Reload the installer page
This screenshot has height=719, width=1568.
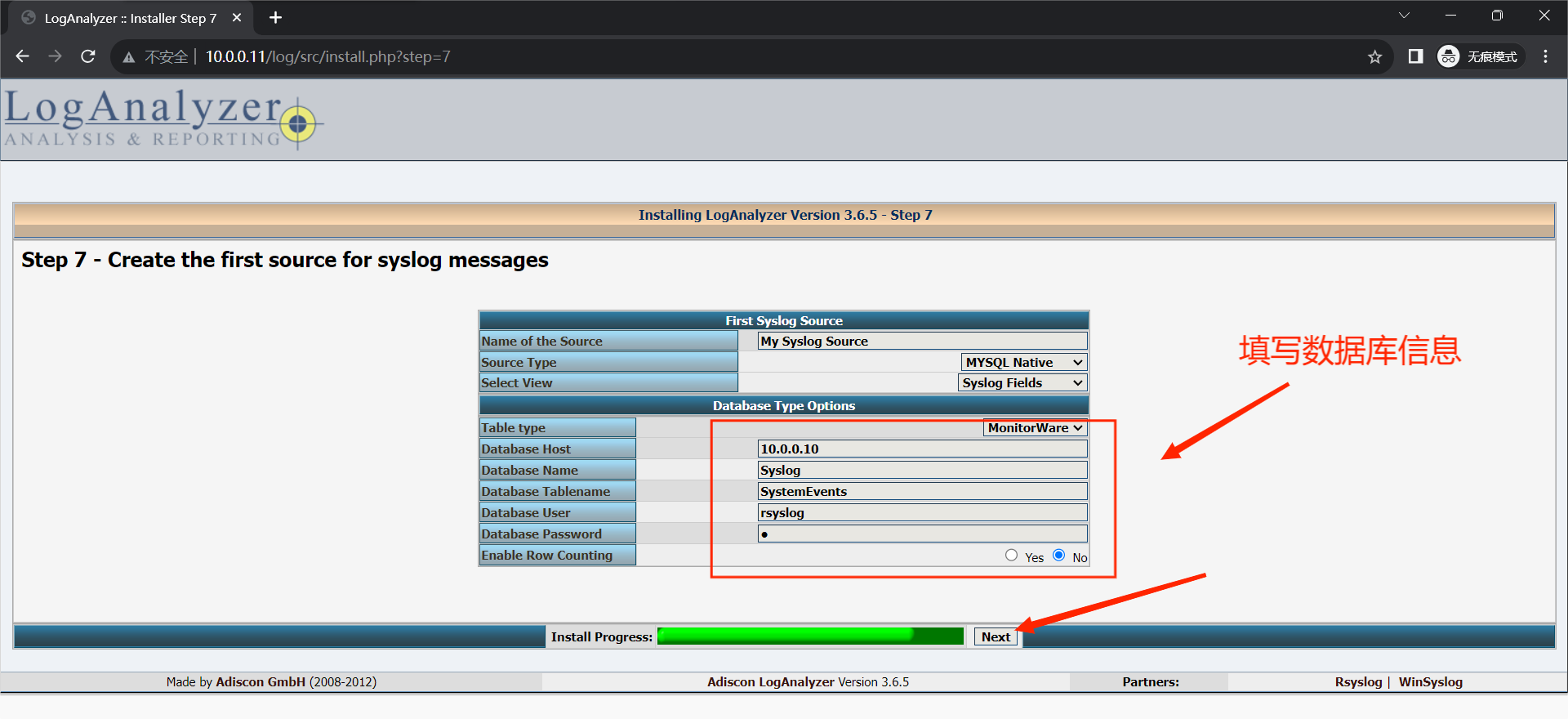coord(88,56)
